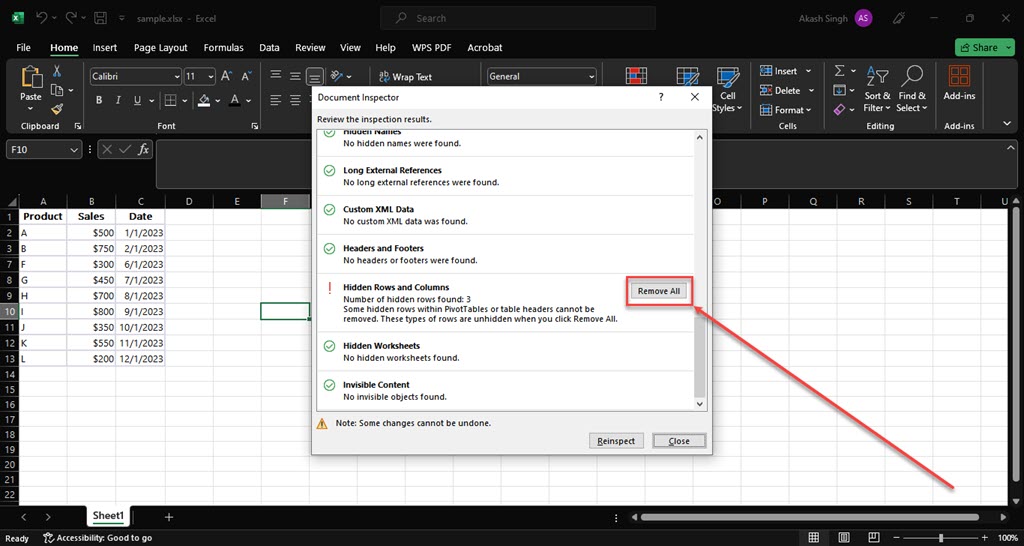The width and height of the screenshot is (1024, 546).
Task: Select the column D header
Action: 189,201
